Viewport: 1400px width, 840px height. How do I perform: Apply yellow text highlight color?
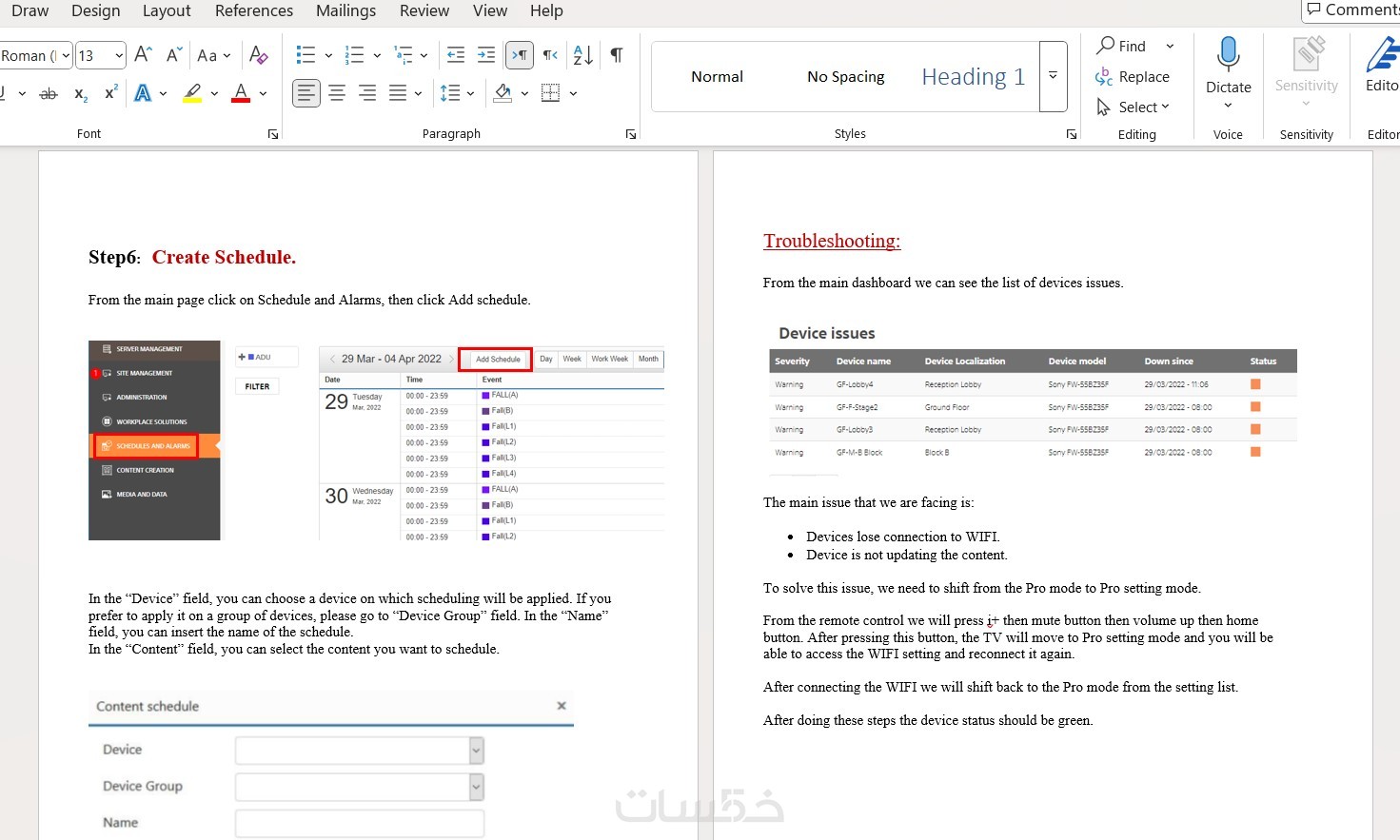(192, 93)
